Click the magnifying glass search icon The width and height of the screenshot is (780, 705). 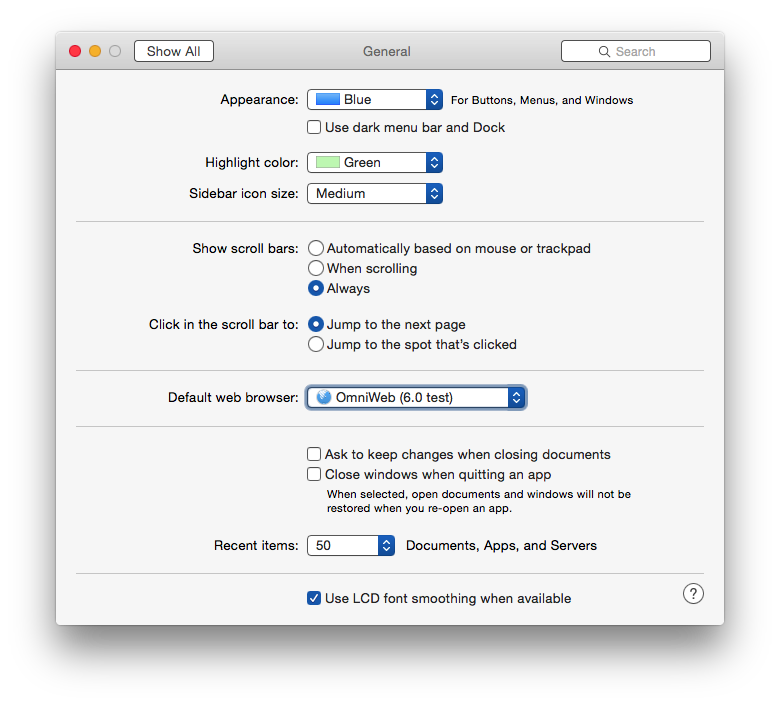click(604, 52)
